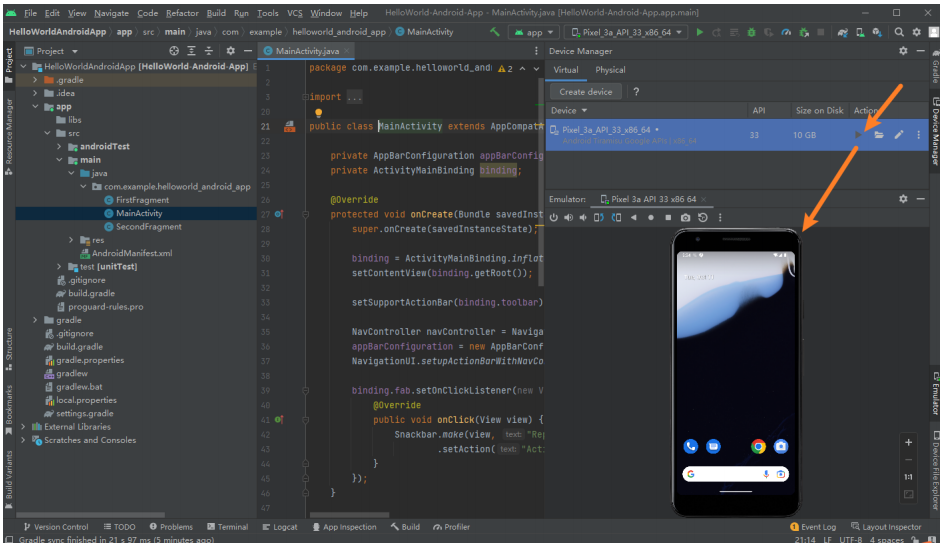Launch the Pixel 3a virtual device
Viewport: 949px width, 551px height.
pyautogui.click(x=857, y=135)
